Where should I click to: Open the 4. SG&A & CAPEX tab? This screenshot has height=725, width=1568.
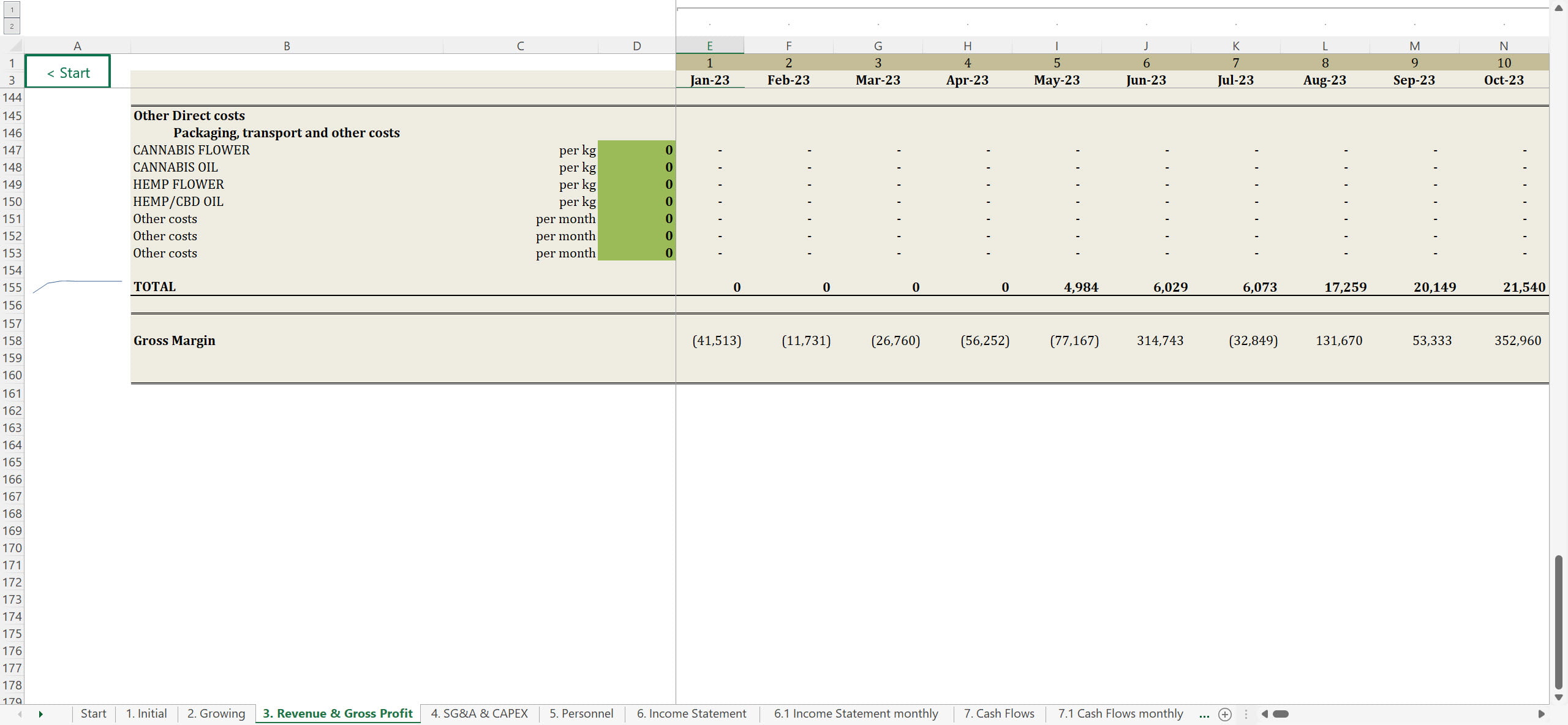pyautogui.click(x=479, y=714)
